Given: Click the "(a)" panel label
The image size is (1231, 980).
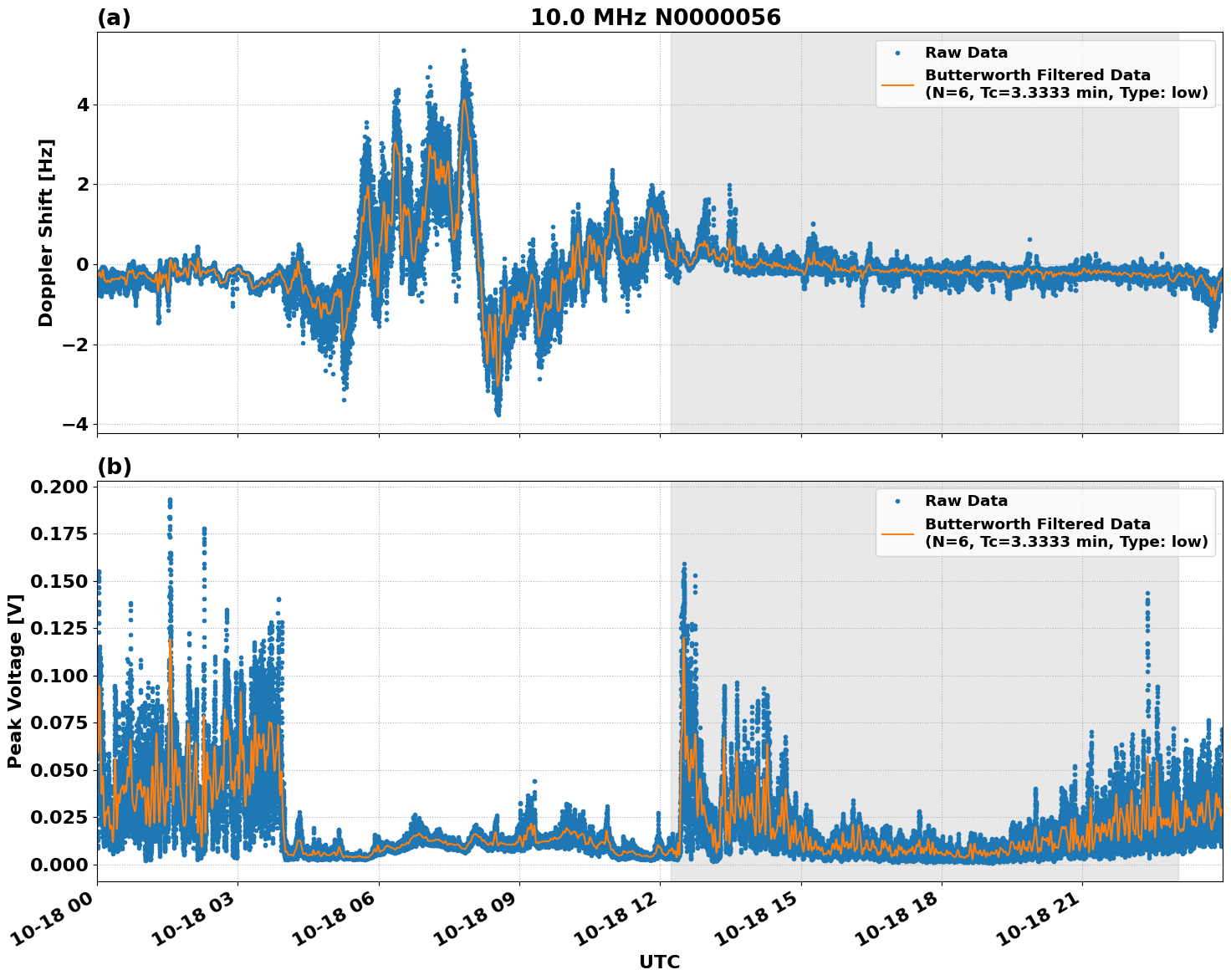Looking at the screenshot, I should point(114,18).
